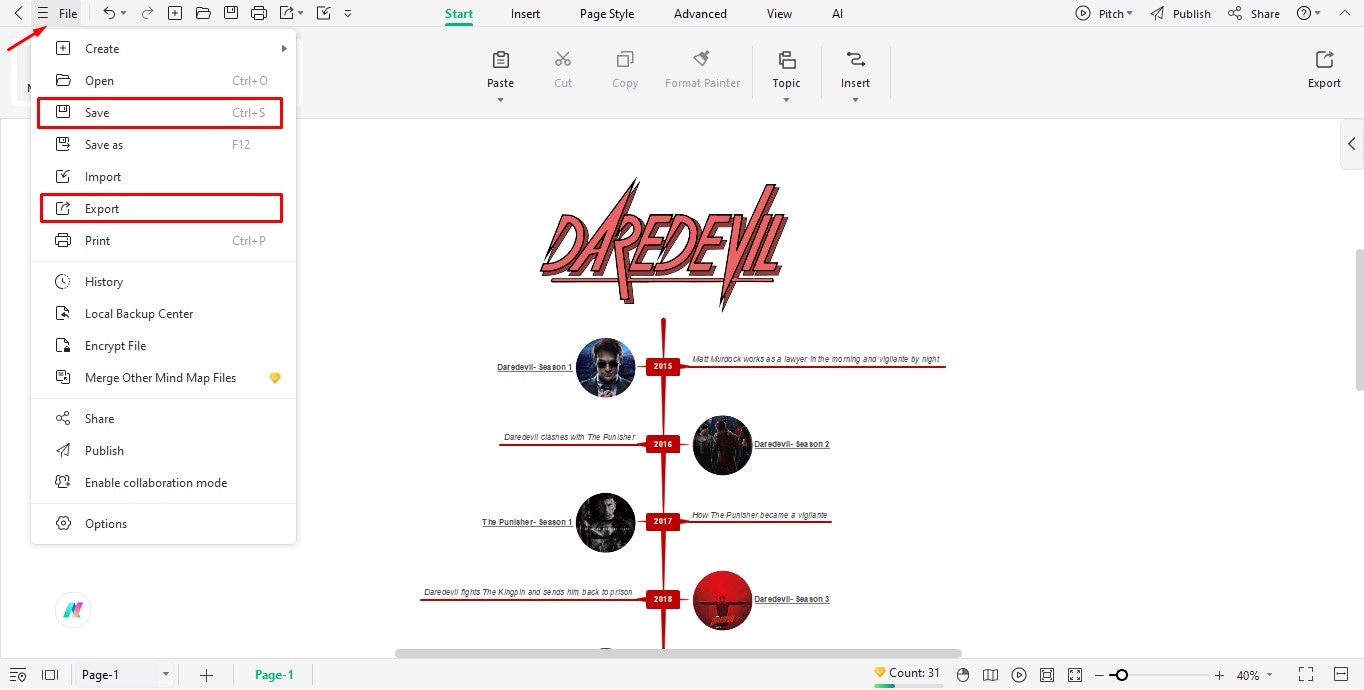Enable collaboration mode from the File menu
Screen dimensions: 1364x690
pos(163,482)
